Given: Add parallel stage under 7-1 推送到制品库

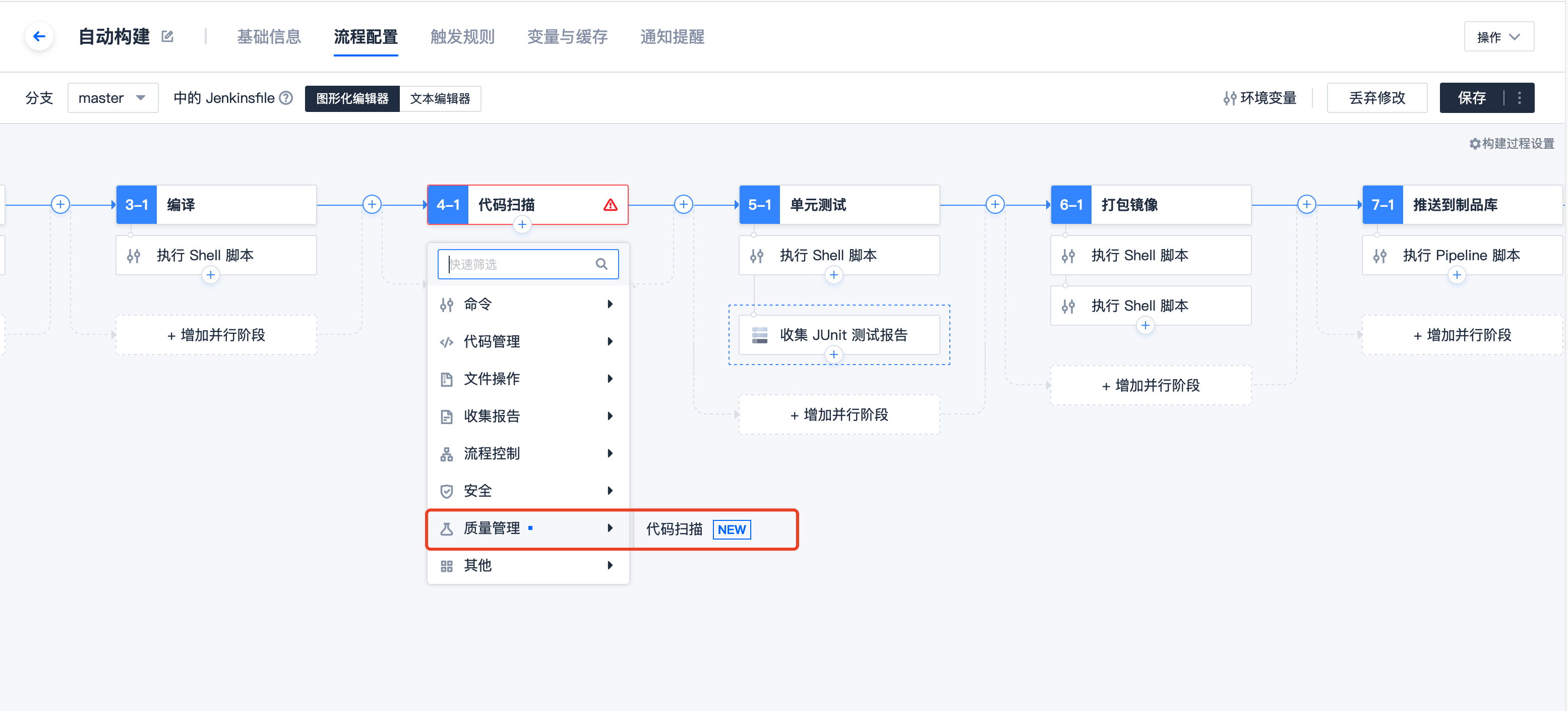Looking at the screenshot, I should 1462,335.
